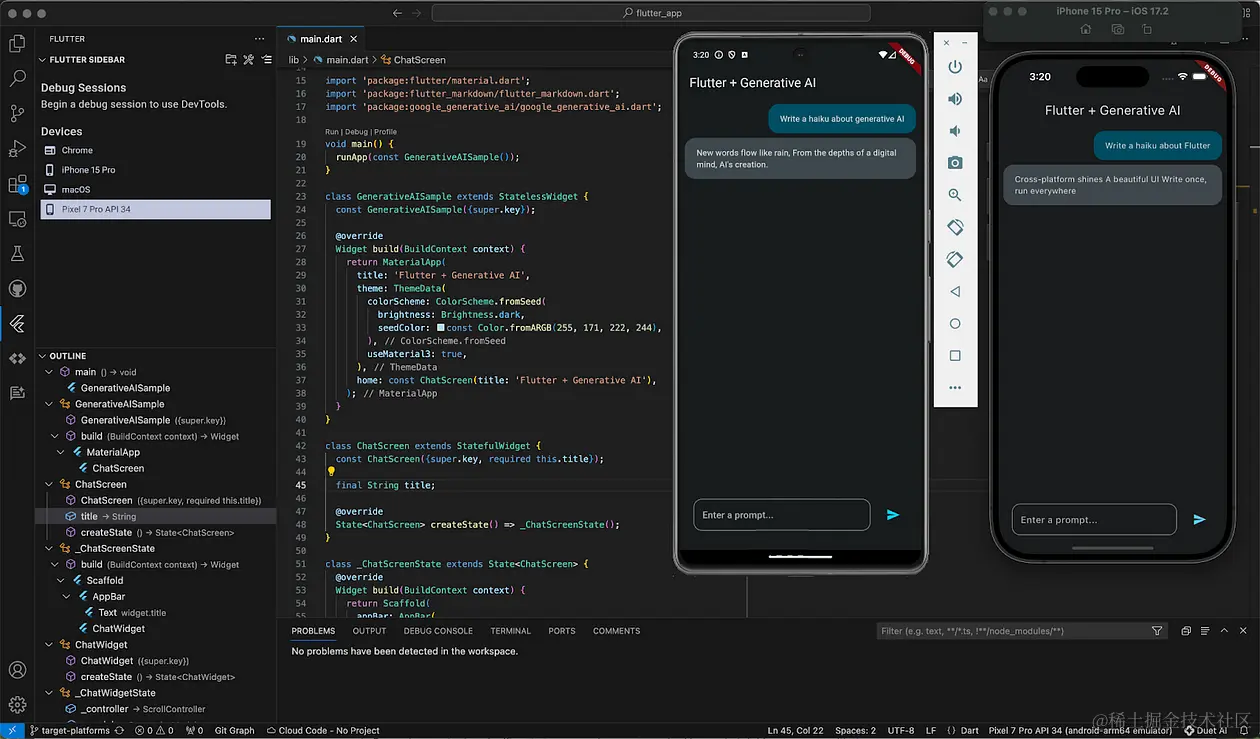Send the prompt in the Android emulator app
The image size is (1260, 739).
pyautogui.click(x=893, y=515)
